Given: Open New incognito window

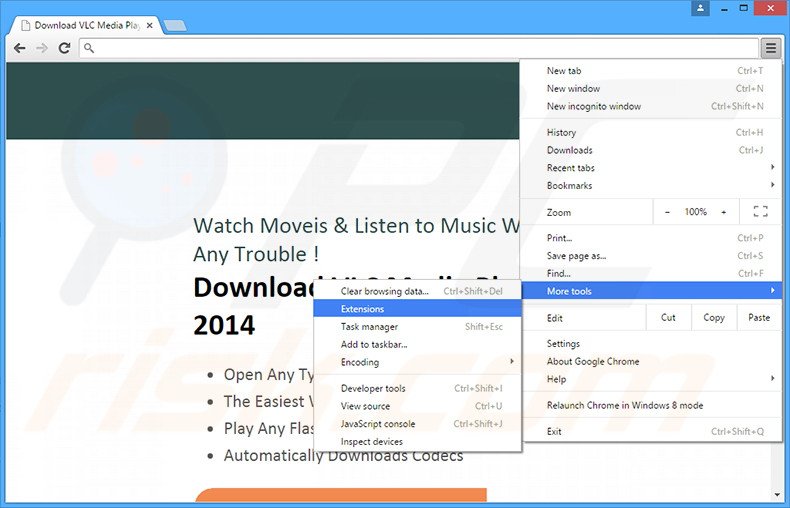Looking at the screenshot, I should pos(650,106).
